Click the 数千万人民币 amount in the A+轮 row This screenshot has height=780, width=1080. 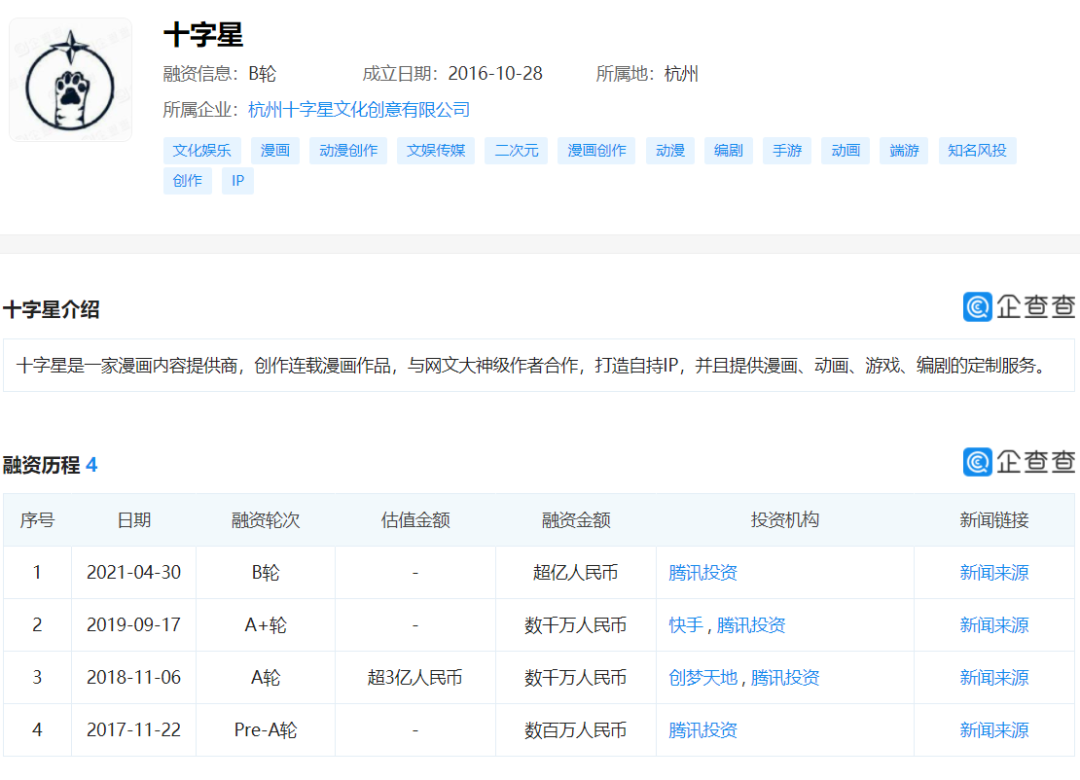[x=576, y=625]
